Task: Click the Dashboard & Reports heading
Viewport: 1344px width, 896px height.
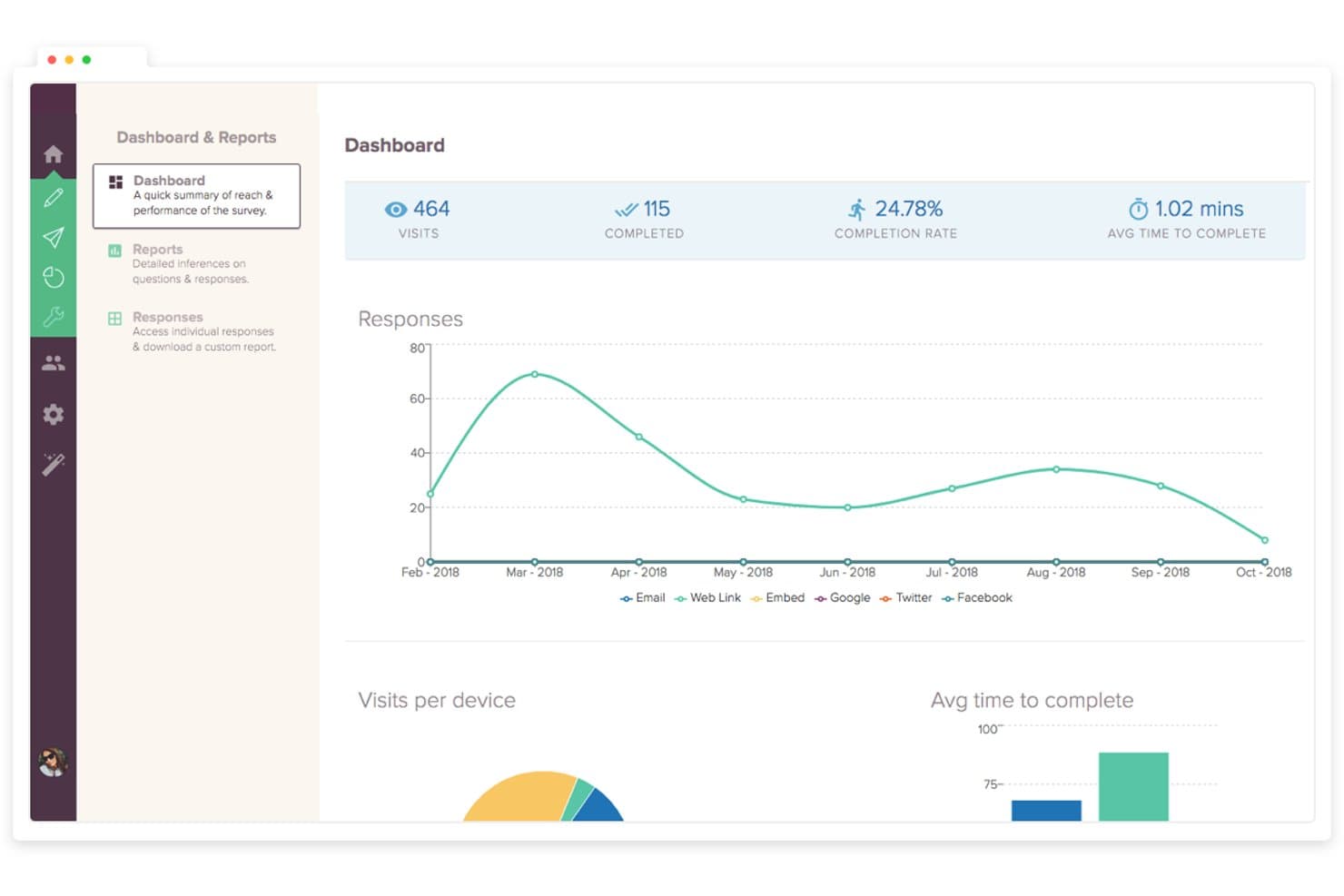Action: coord(196,137)
